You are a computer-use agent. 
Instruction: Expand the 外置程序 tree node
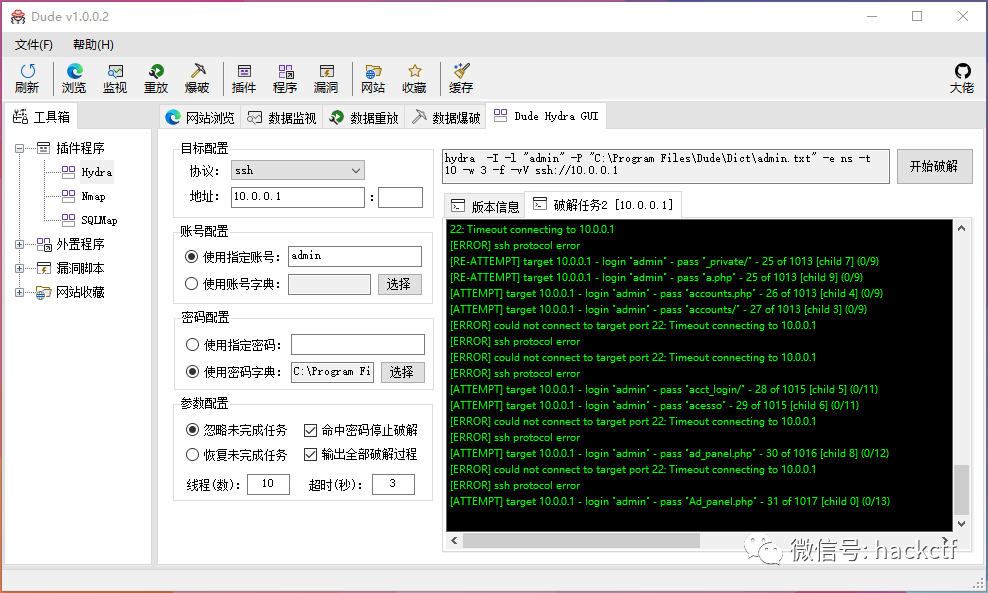click(20, 245)
